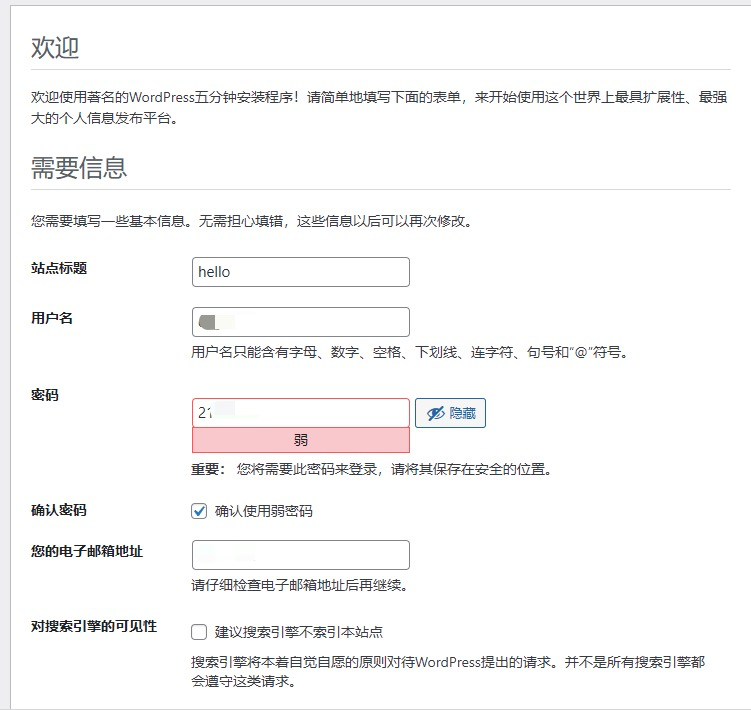This screenshot has width=751, height=710.
Task: Click the welcome paragraph starting 欢迎使用著名的WordPress
Action: tap(379, 107)
